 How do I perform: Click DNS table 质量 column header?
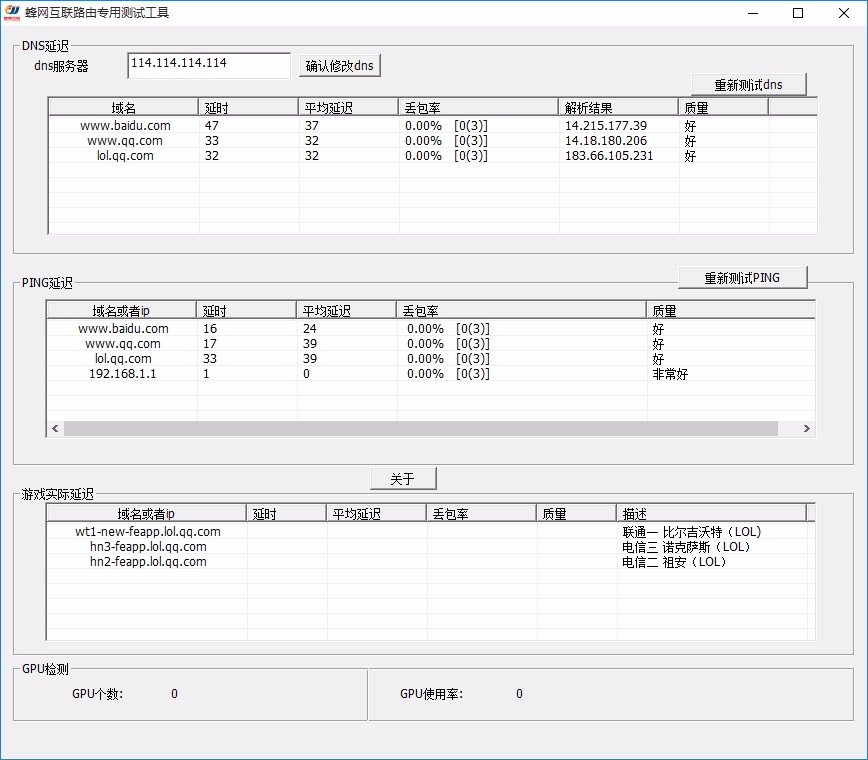[724, 107]
